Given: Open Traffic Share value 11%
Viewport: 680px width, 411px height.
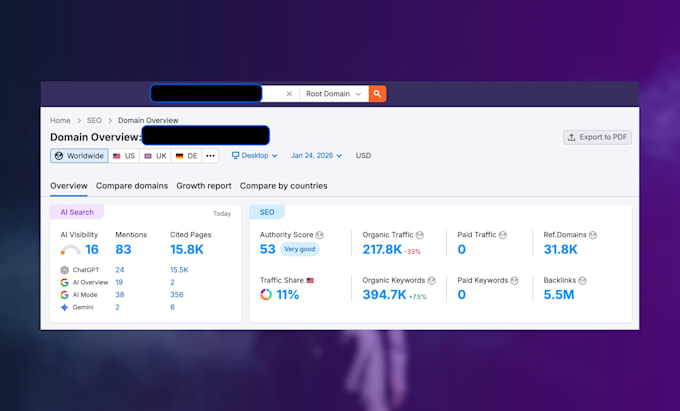Looking at the screenshot, I should (288, 295).
